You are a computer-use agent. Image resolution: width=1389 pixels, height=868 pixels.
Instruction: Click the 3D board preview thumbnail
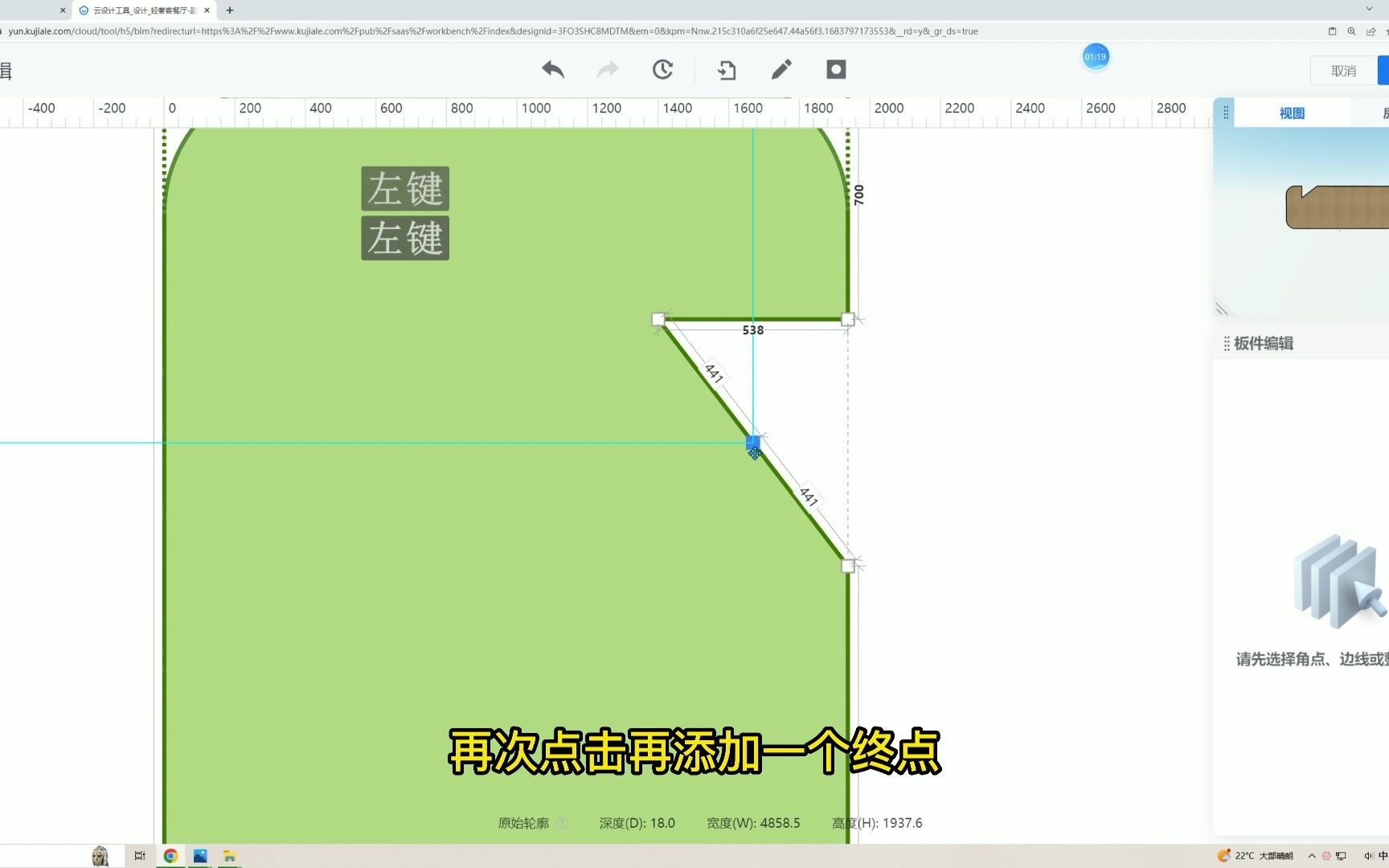pyautogui.click(x=1337, y=207)
